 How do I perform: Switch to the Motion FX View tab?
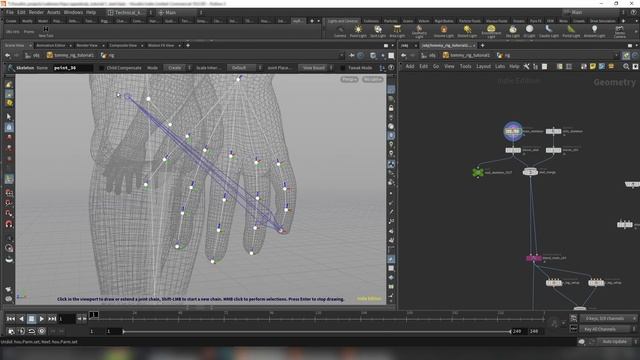161,45
